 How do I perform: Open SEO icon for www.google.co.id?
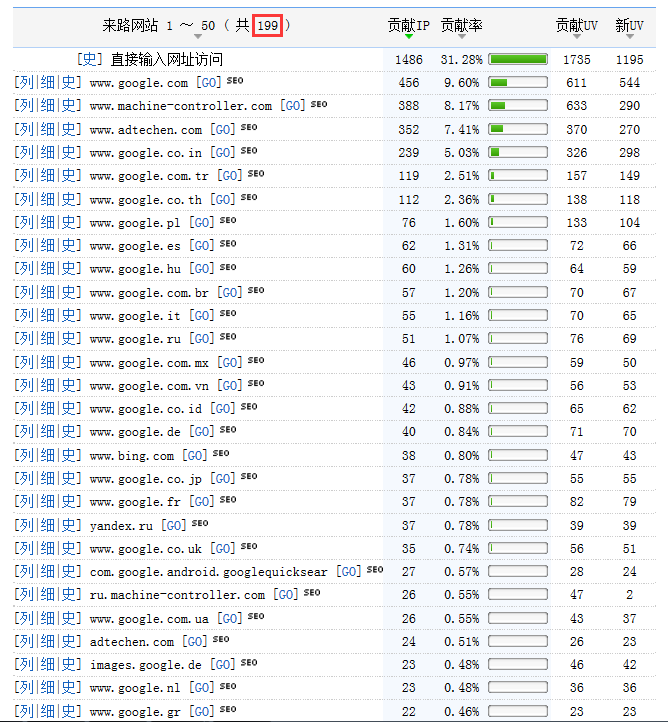coord(249,407)
